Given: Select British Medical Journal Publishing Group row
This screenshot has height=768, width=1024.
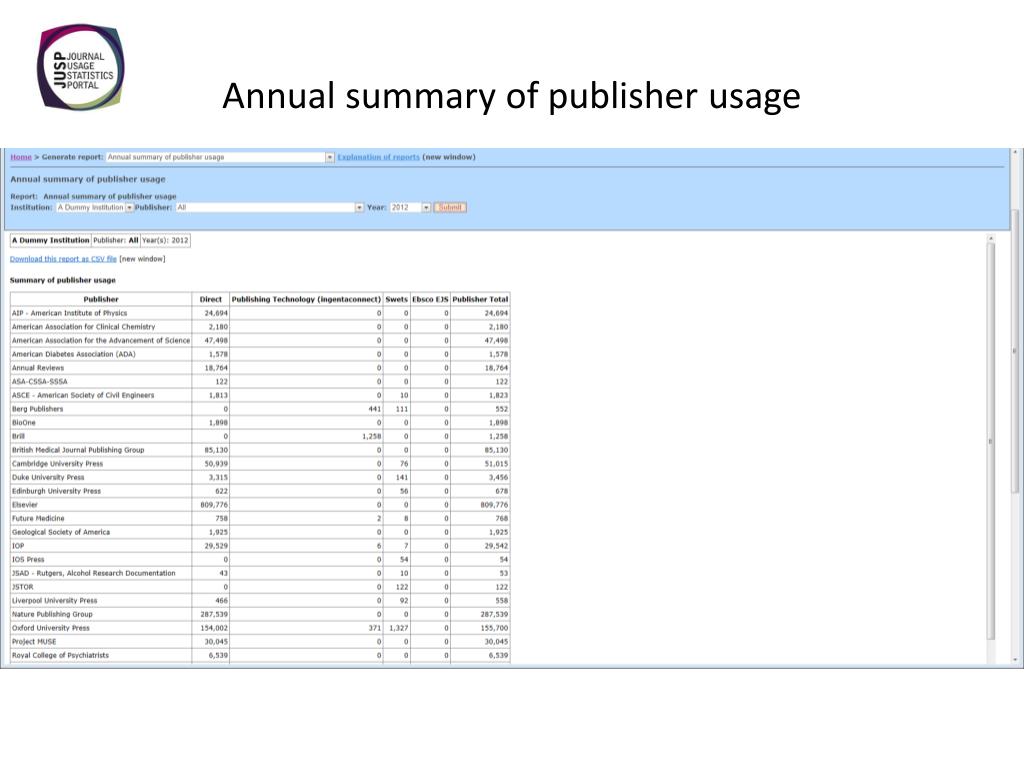Looking at the screenshot, I should click(x=260, y=451).
